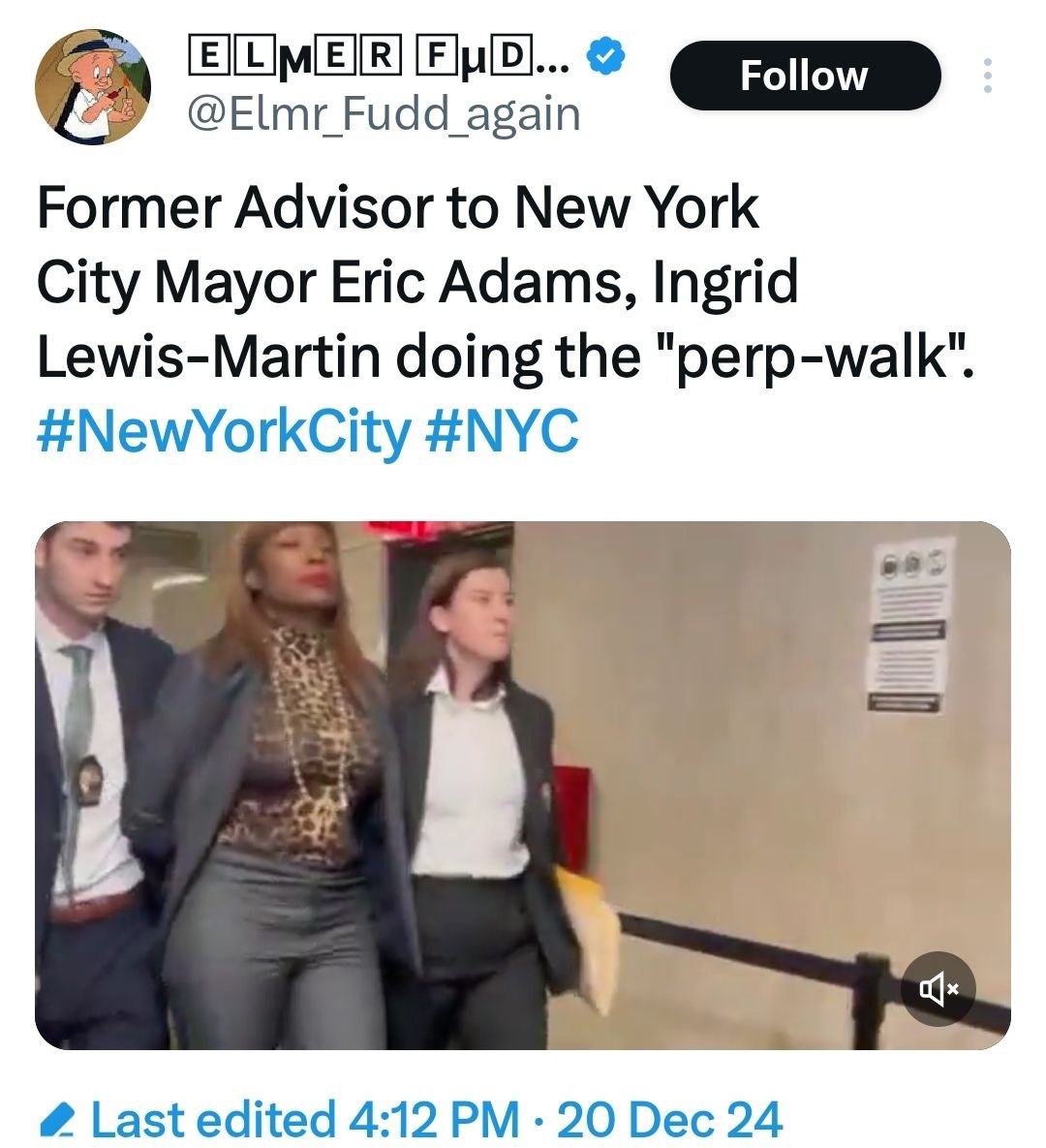Click the posted sign on video wall
Image resolution: width=1046 pixels, height=1148 pixels.
click(909, 625)
